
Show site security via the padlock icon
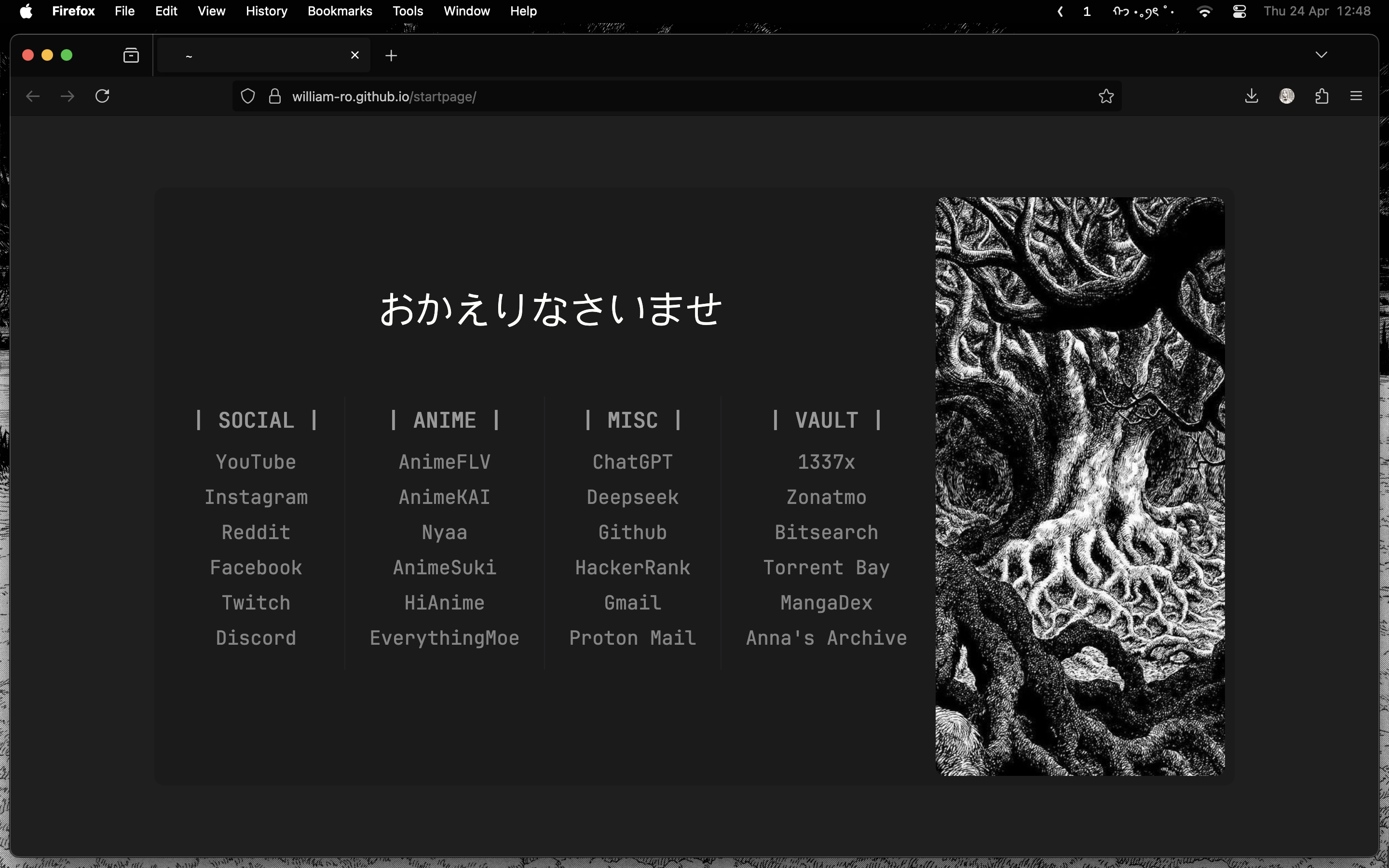pyautogui.click(x=275, y=96)
